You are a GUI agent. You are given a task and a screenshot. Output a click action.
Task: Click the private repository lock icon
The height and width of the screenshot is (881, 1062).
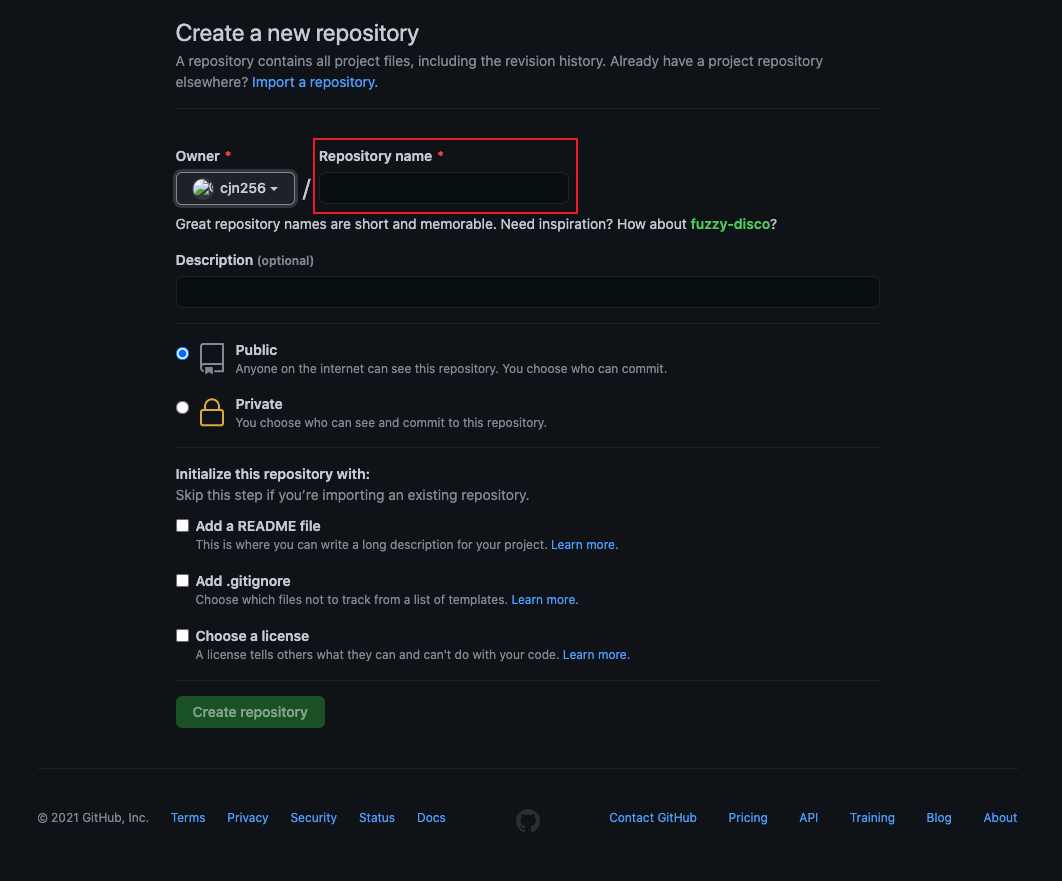[212, 412]
